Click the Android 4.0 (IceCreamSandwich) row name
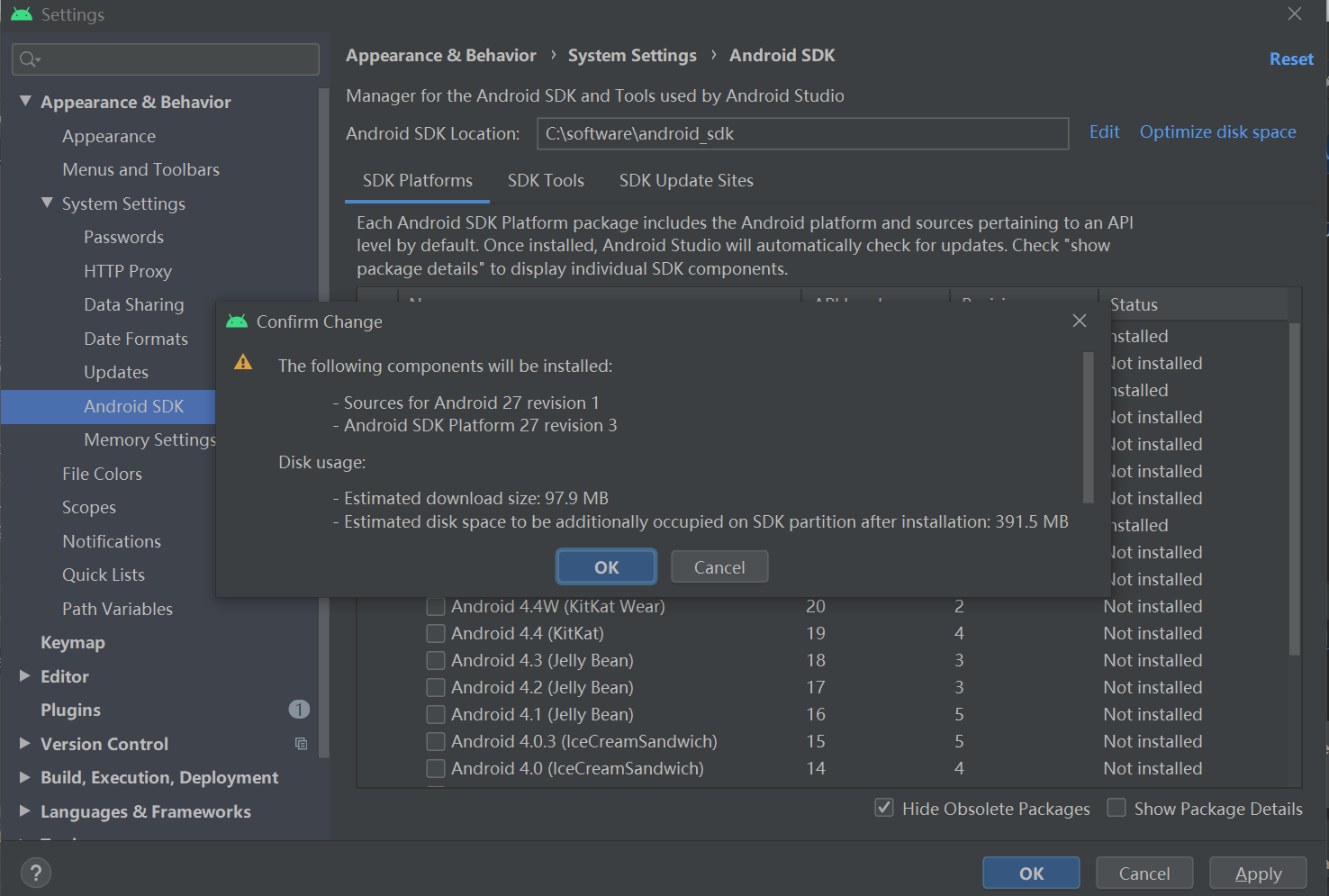Screen dimensions: 1329x896 pyautogui.click(x=578, y=768)
